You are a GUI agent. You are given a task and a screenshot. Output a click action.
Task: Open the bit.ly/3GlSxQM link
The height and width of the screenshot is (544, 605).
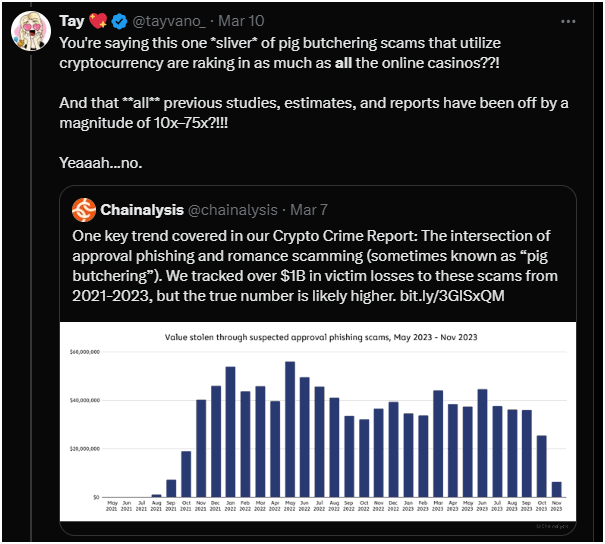pos(452,296)
